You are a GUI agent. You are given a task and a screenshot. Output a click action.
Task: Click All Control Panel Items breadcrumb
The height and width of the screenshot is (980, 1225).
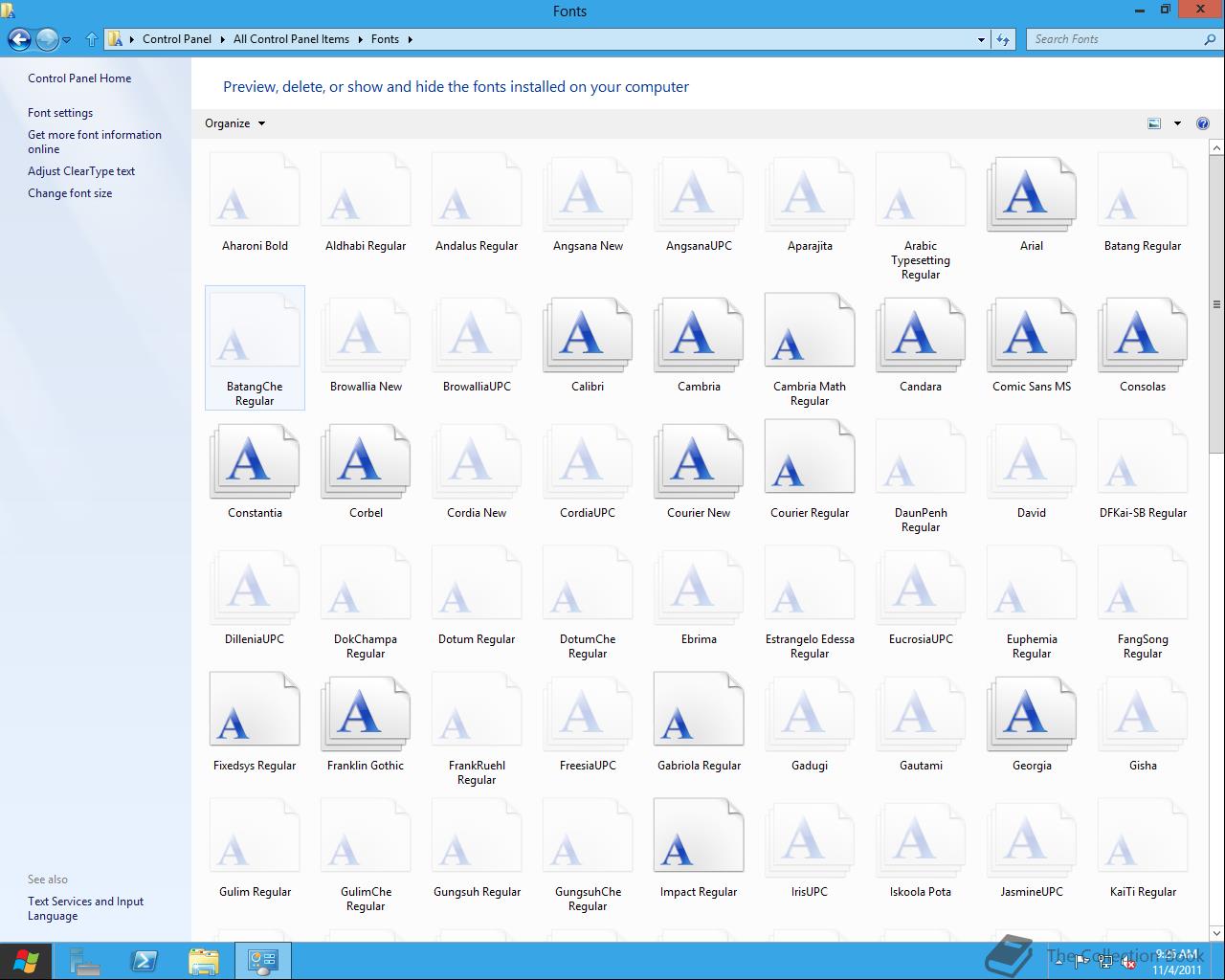click(x=291, y=39)
